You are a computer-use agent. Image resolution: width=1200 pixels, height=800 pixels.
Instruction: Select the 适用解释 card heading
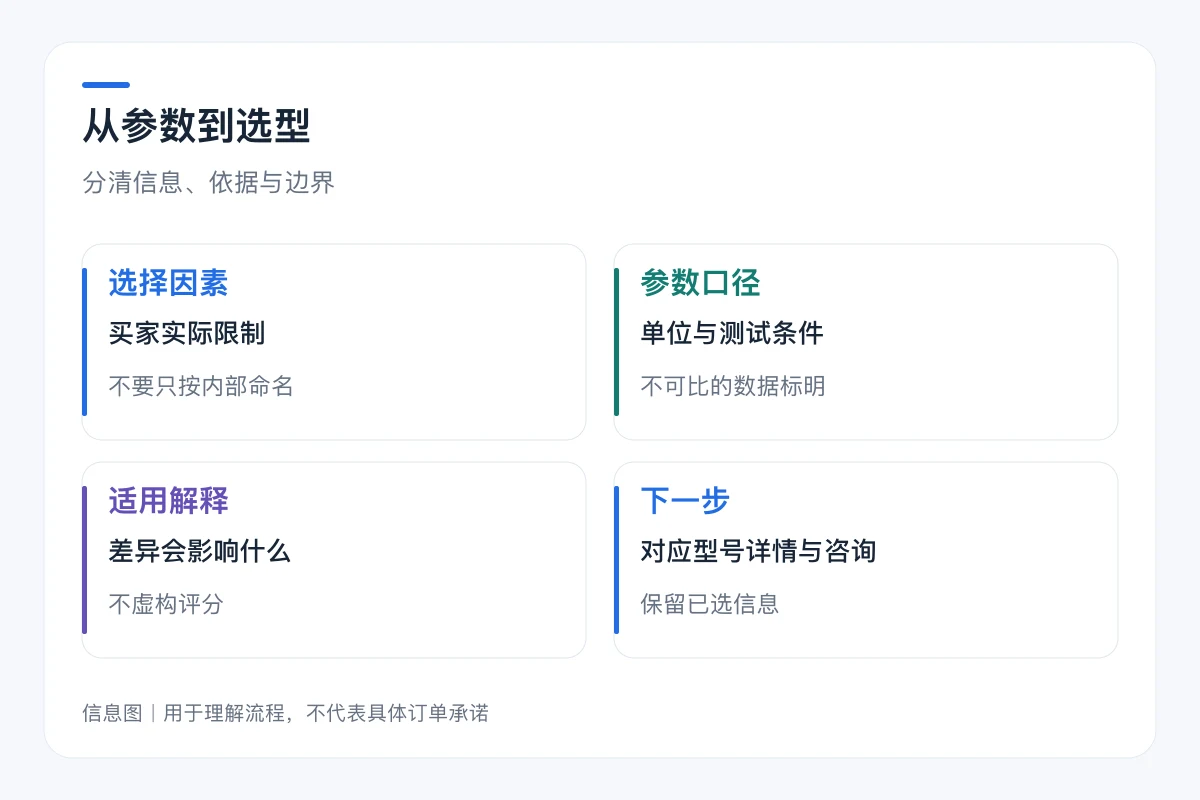coord(168,501)
